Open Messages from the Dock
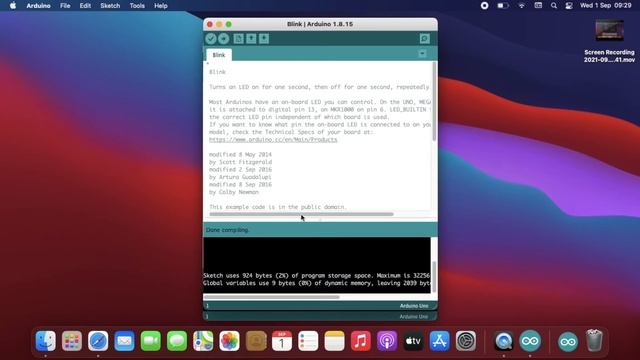The width and height of the screenshot is (640, 360). click(177, 340)
